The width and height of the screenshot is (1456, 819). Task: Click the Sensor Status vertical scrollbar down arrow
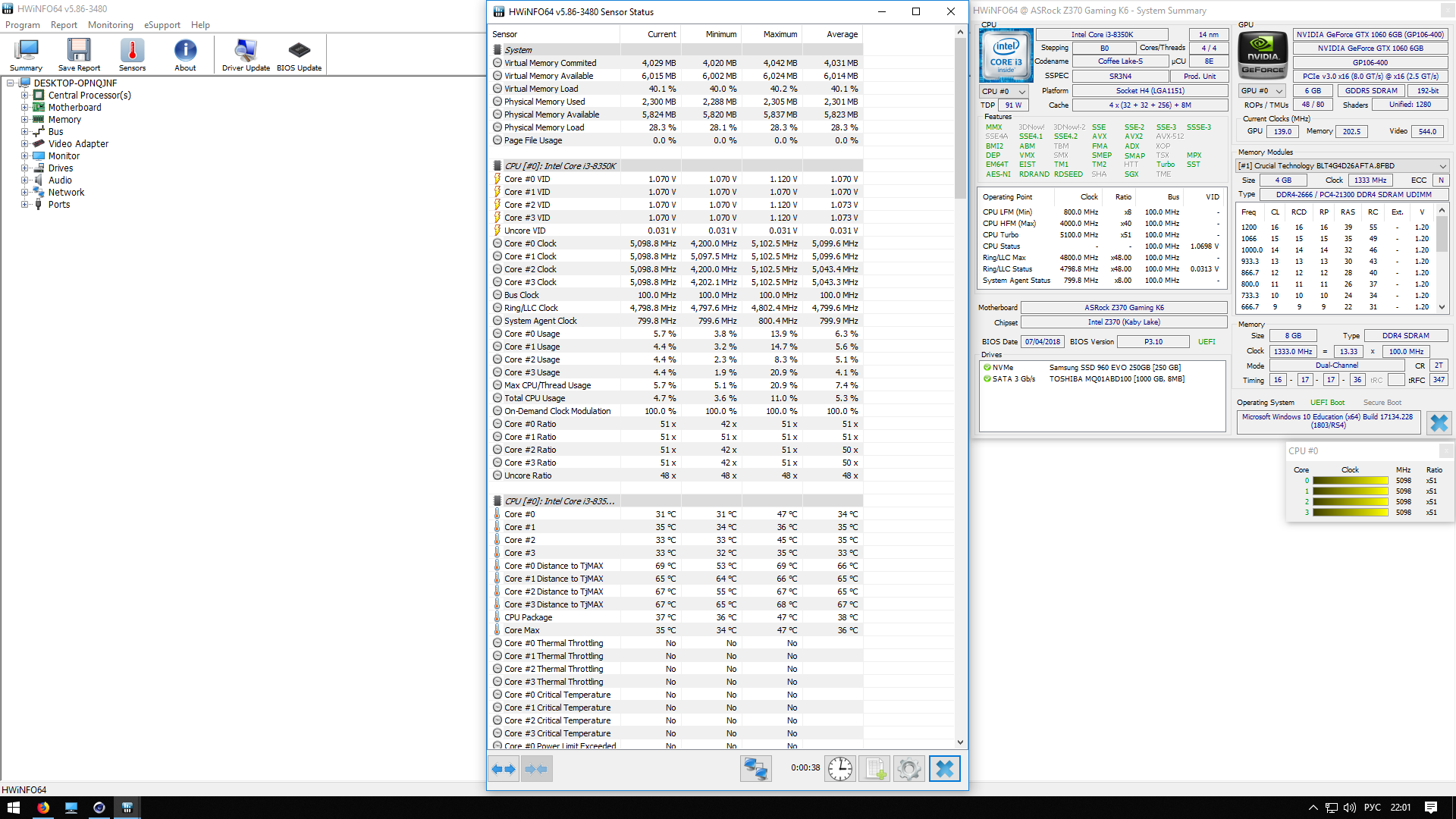tap(960, 742)
